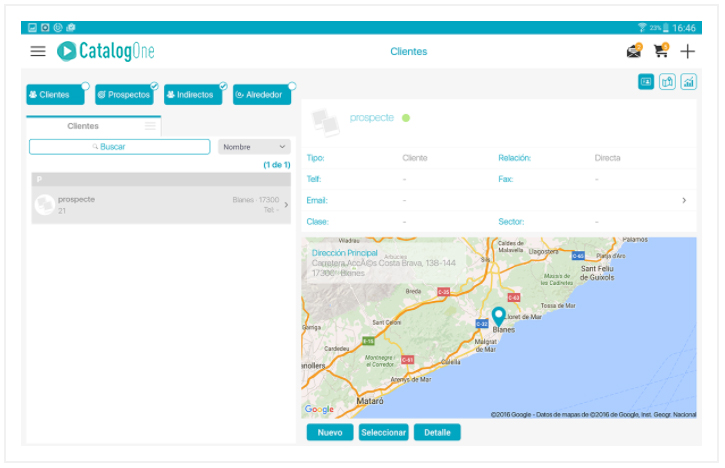Click the P section header
Screen dimensions: 725x468
click(x=161, y=179)
